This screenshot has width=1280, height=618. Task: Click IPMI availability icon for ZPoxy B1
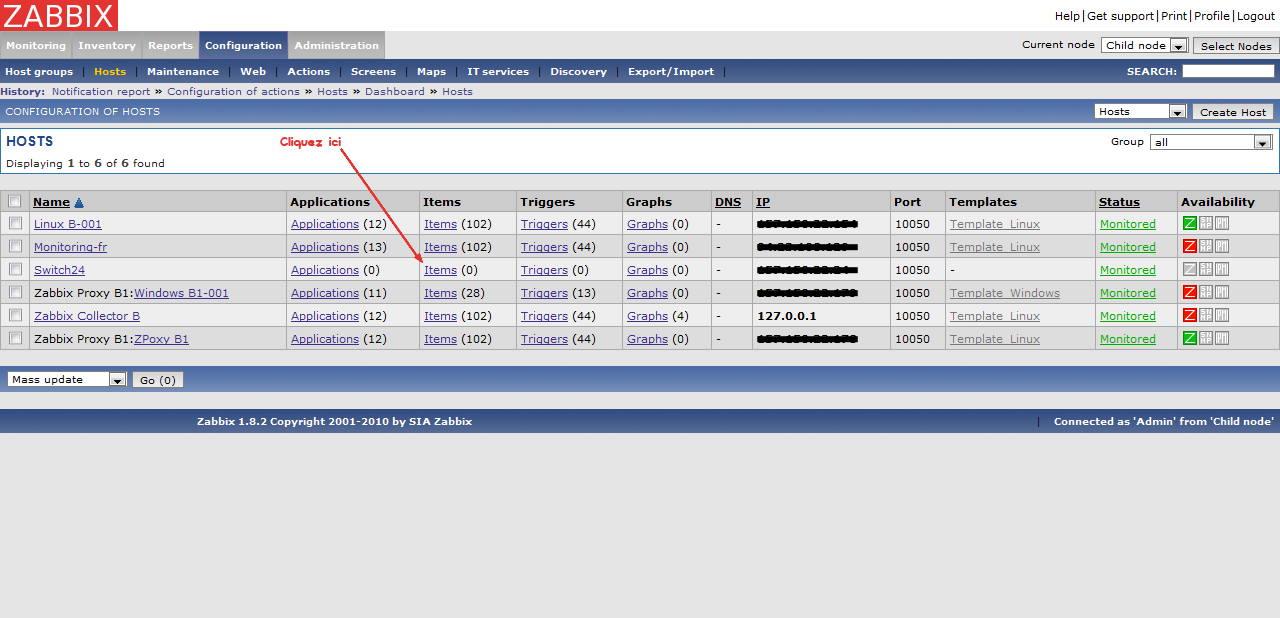(1222, 339)
